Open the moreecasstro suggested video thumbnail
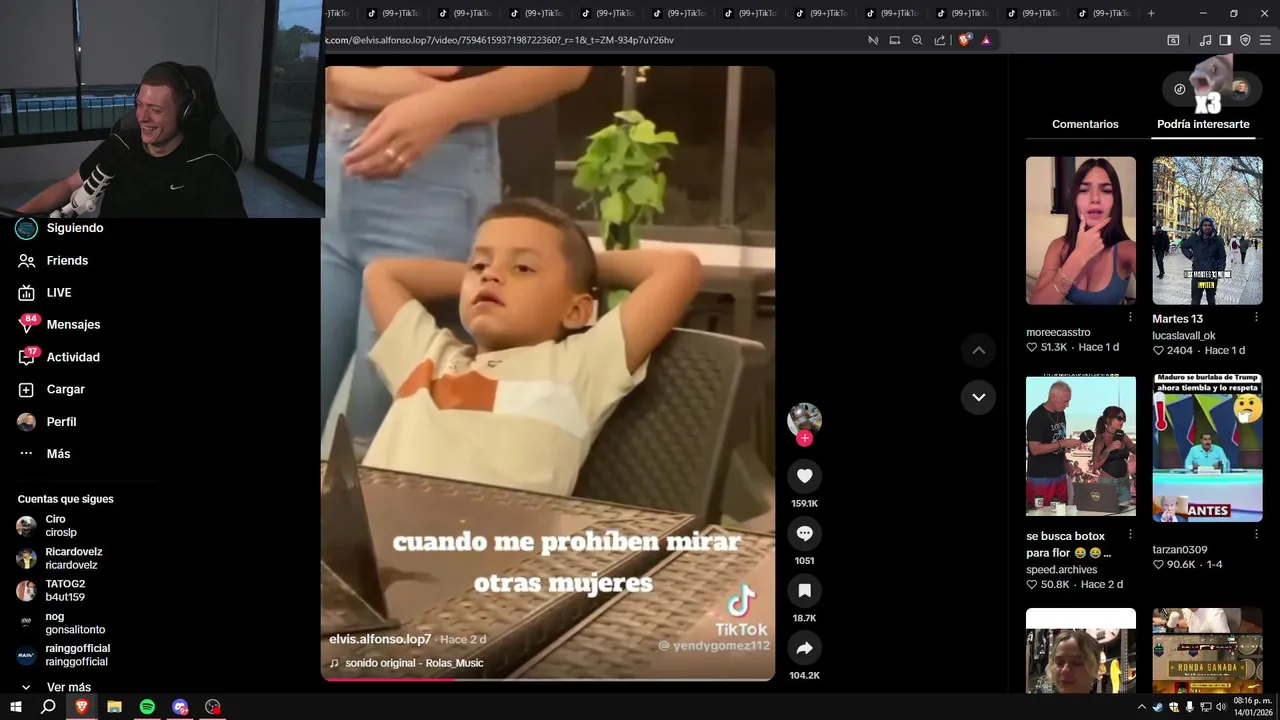 [1081, 230]
